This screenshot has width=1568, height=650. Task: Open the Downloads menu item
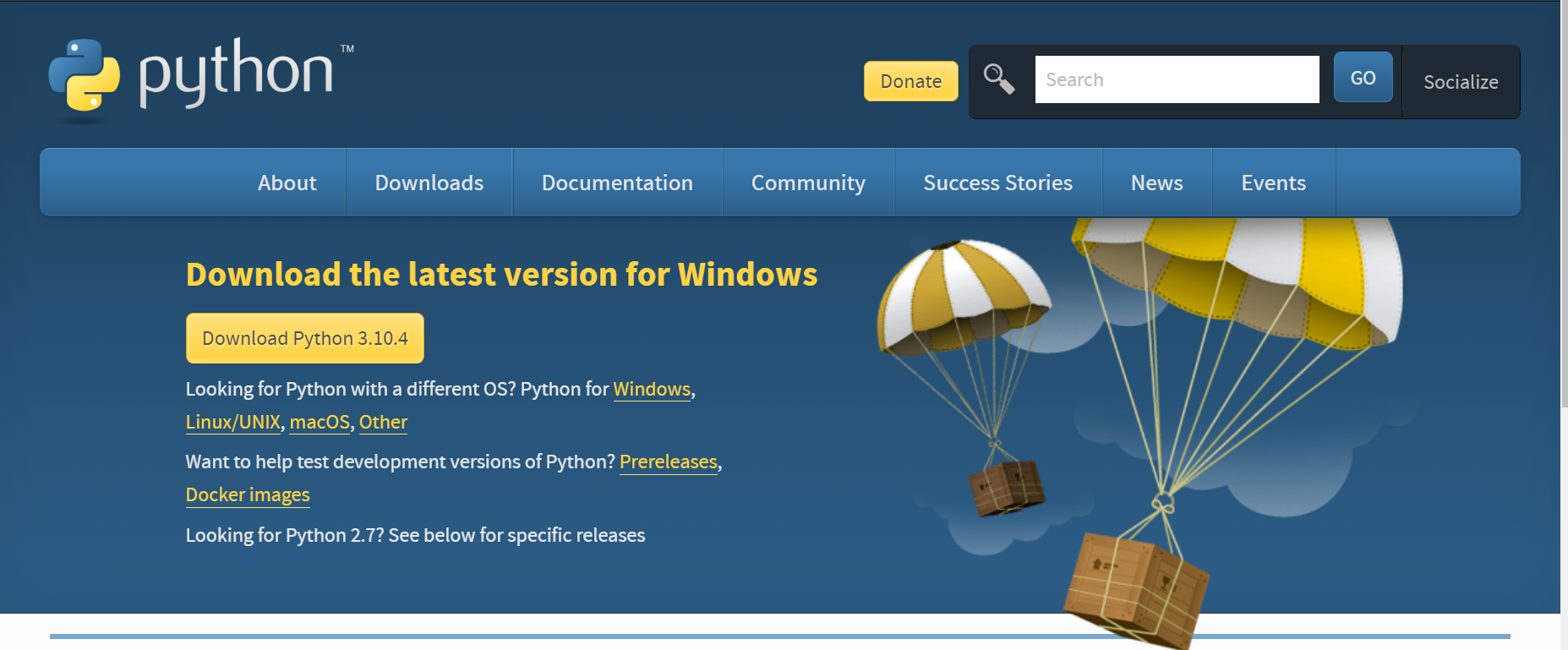429,183
